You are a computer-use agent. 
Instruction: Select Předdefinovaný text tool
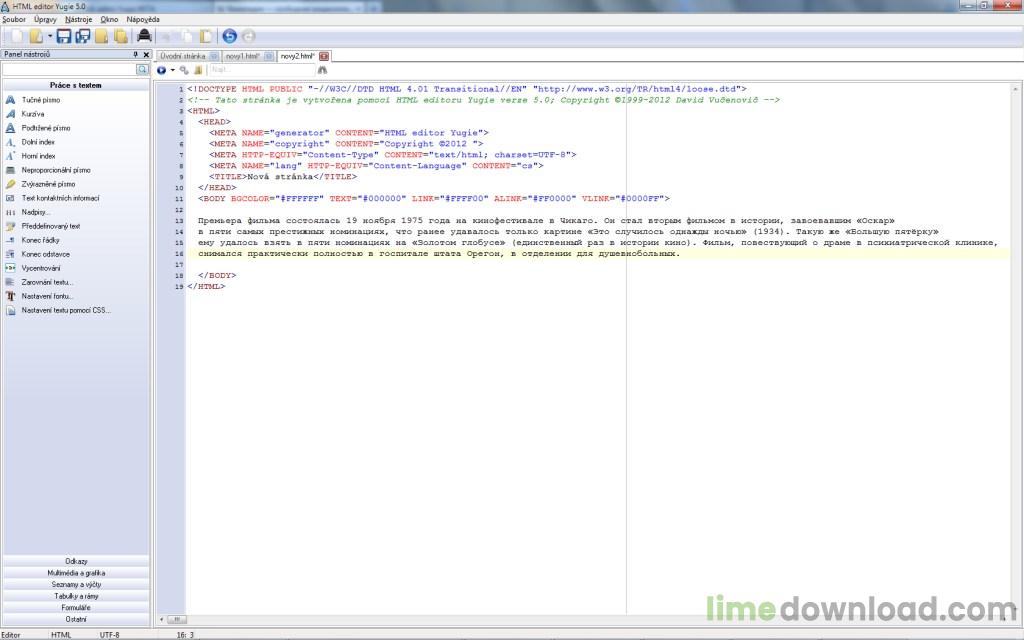coord(50,226)
